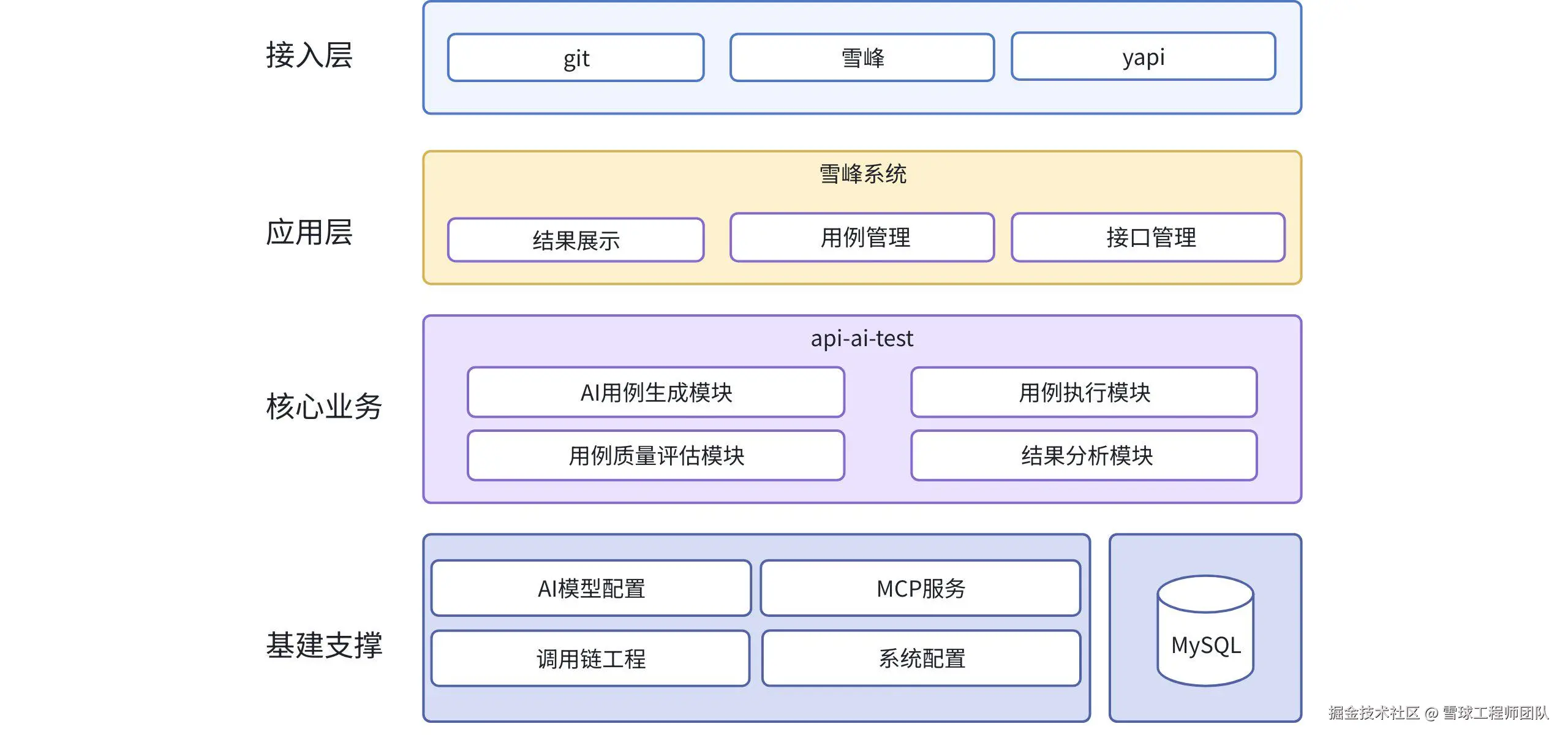Select the 结果展示 block
This screenshot has height=740, width=1568.
[x=576, y=240]
